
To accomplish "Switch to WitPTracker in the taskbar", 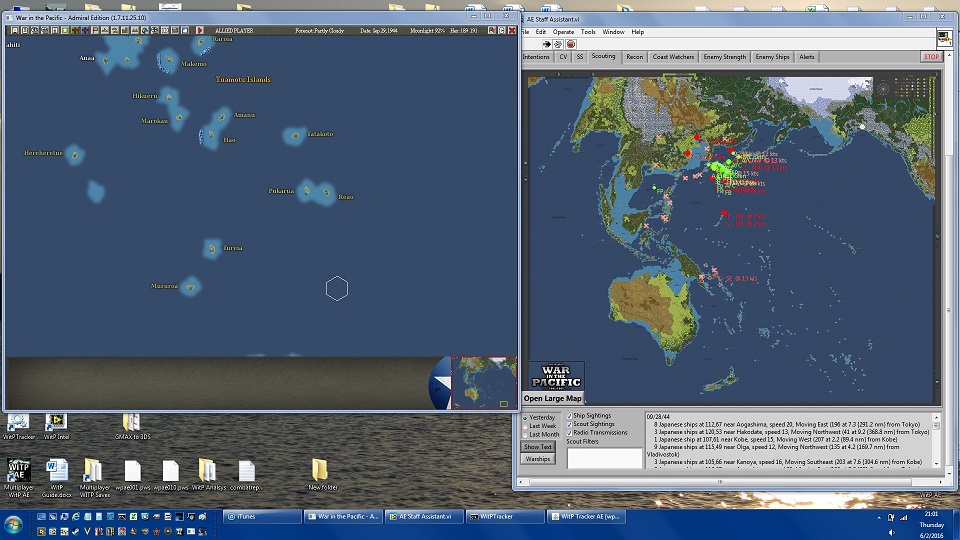I will pos(504,517).
